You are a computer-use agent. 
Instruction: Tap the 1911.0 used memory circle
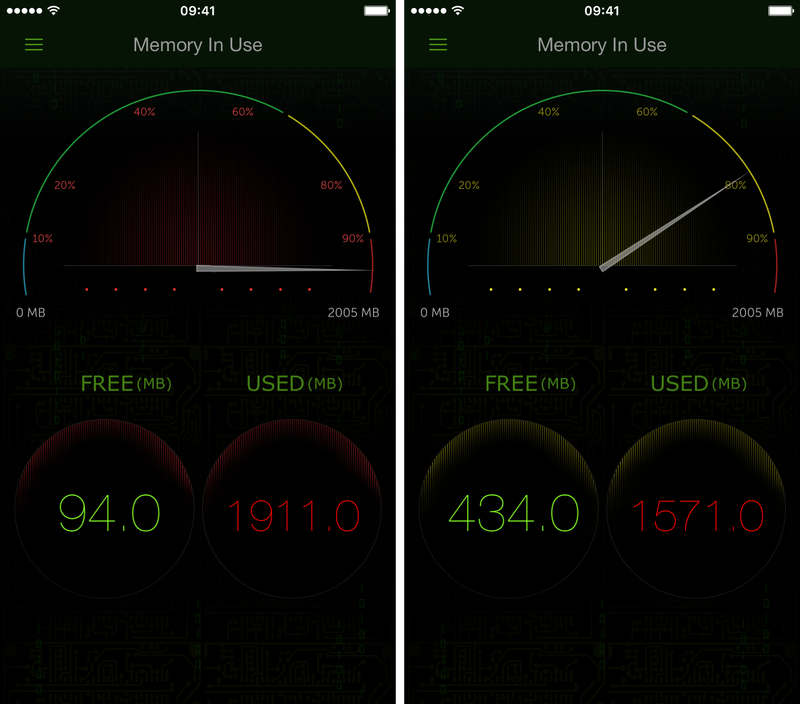(292, 509)
